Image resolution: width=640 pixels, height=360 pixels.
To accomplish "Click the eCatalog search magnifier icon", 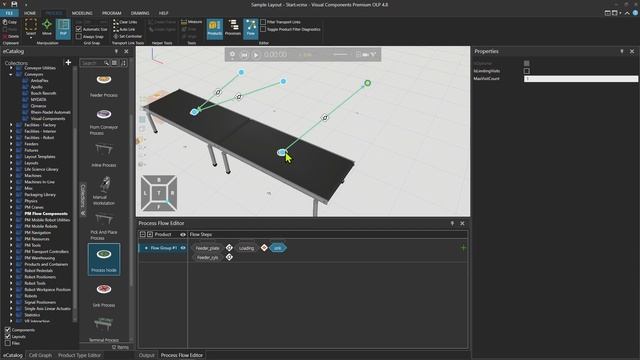I will click(107, 63).
